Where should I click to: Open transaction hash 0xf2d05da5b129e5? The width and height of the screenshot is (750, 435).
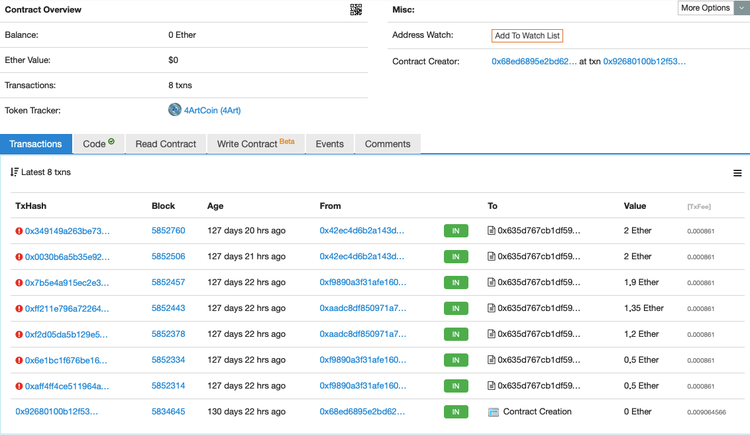(x=66, y=335)
